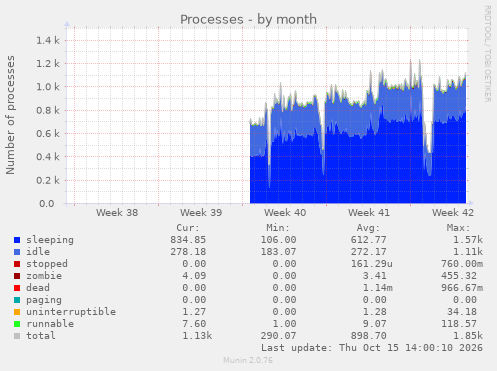The height and width of the screenshot is (371, 497).
Task: Click the 'Min:' column header
Action: click(x=278, y=228)
